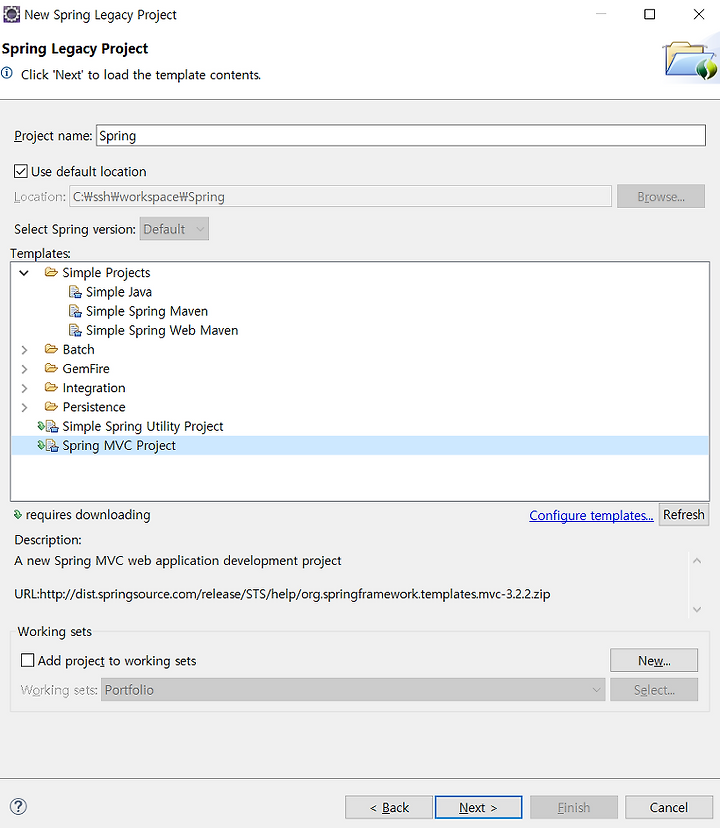Select the Simple Spring Maven template
This screenshot has width=720, height=828.
[147, 311]
